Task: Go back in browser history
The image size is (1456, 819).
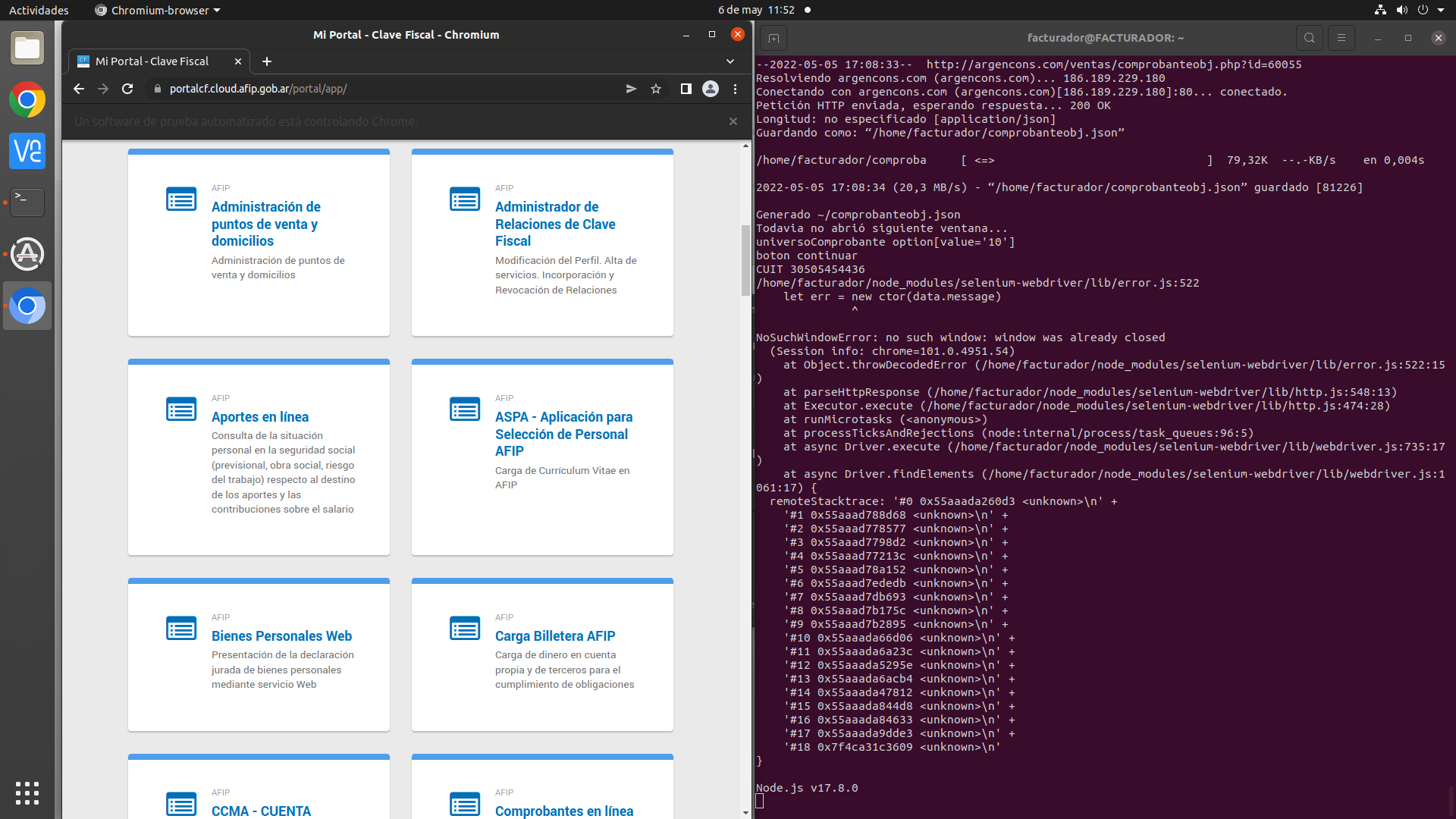Action: tap(79, 89)
